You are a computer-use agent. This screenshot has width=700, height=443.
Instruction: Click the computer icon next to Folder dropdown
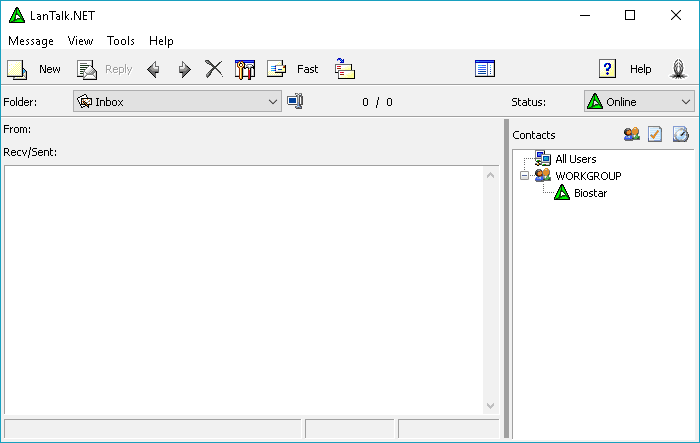coord(295,101)
